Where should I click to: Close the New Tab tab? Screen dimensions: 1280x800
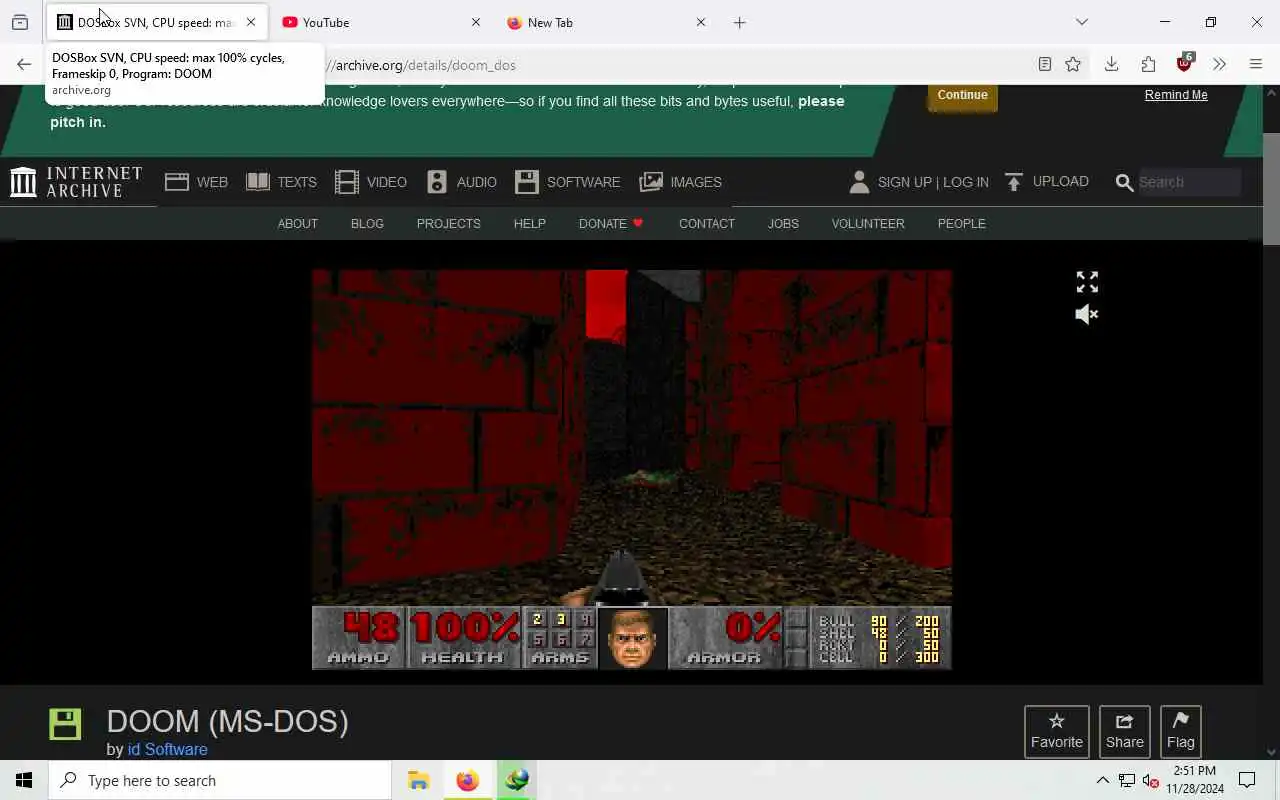(x=701, y=22)
